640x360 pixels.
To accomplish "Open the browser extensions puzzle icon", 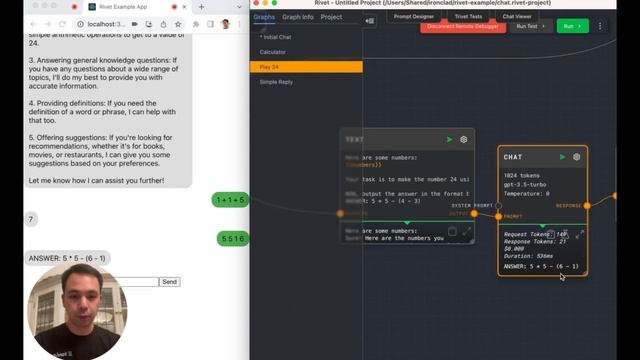I will click(x=196, y=24).
